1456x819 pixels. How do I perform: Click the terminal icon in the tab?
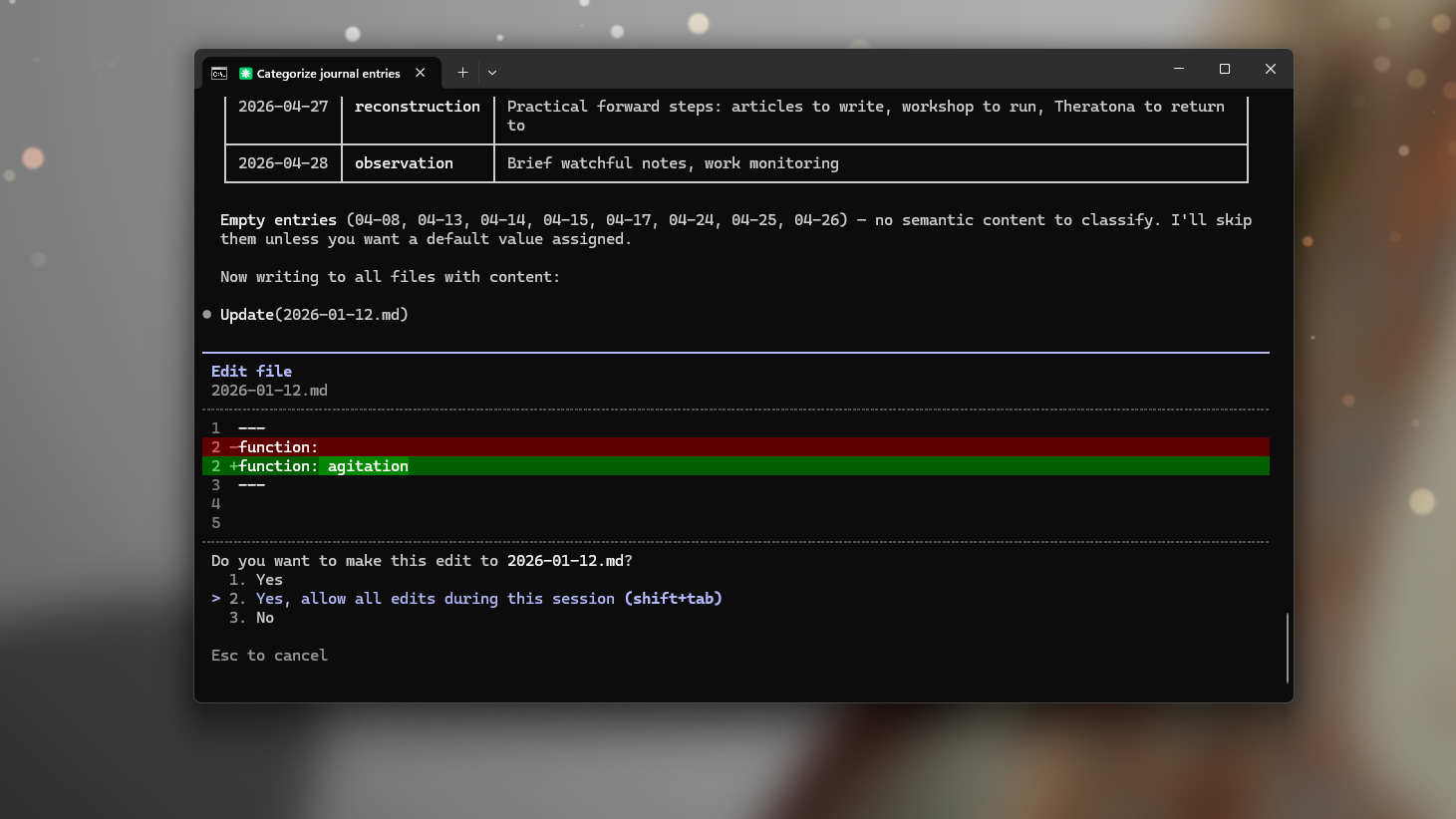pyautogui.click(x=219, y=73)
